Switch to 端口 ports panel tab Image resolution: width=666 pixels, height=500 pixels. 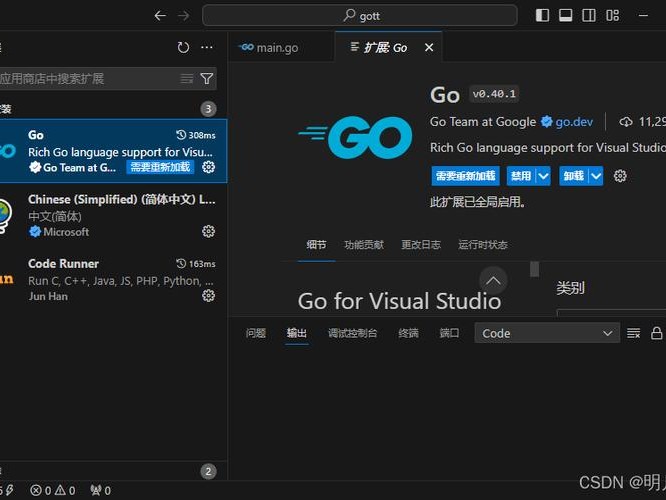coord(449,333)
